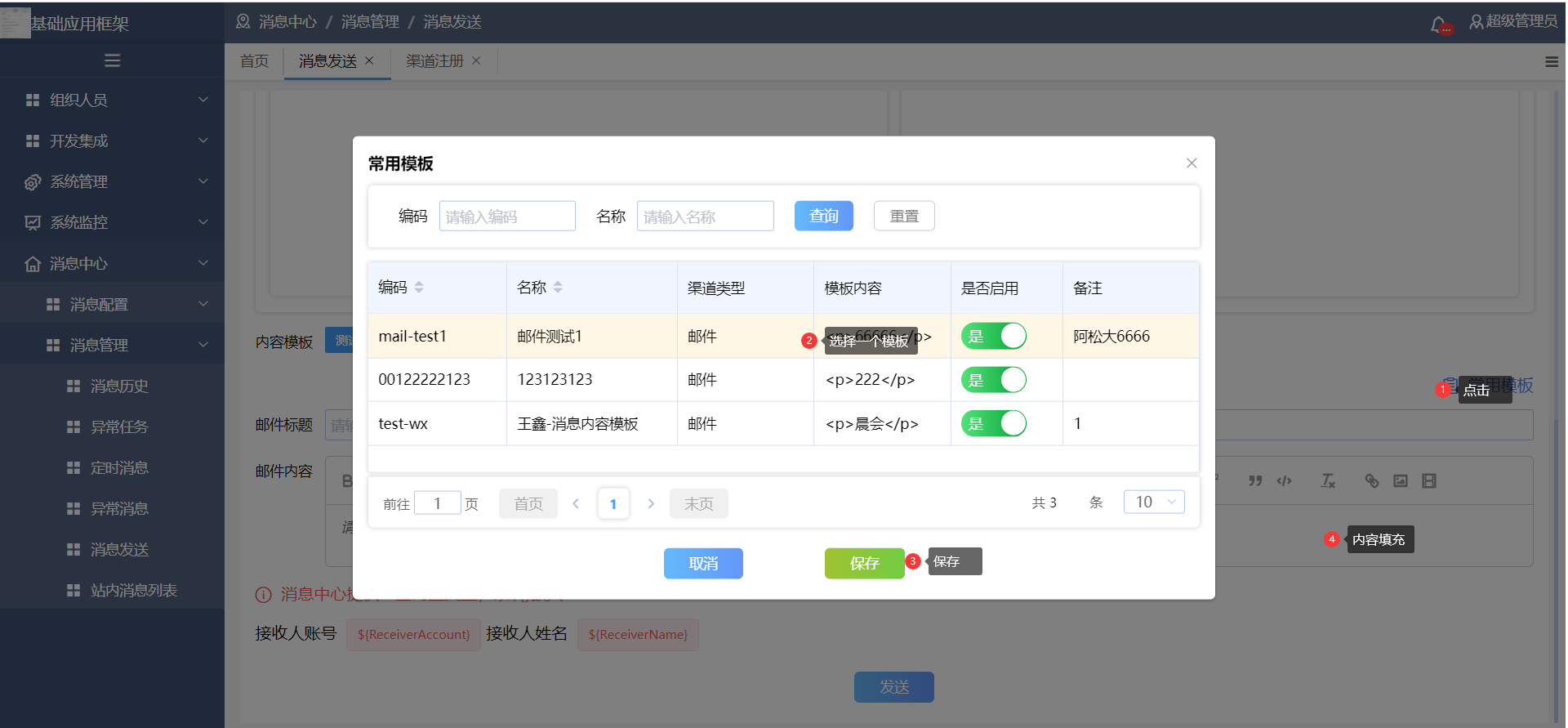The image size is (1568, 728).
Task: Click the save disk icon in editor toolbar
Action: 1429,480
